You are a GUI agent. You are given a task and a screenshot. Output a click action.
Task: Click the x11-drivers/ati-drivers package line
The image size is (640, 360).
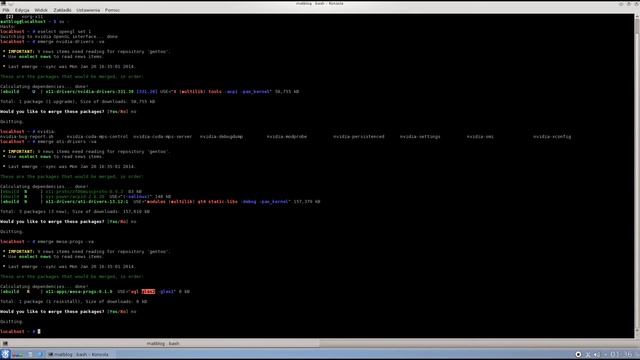[x=160, y=202]
